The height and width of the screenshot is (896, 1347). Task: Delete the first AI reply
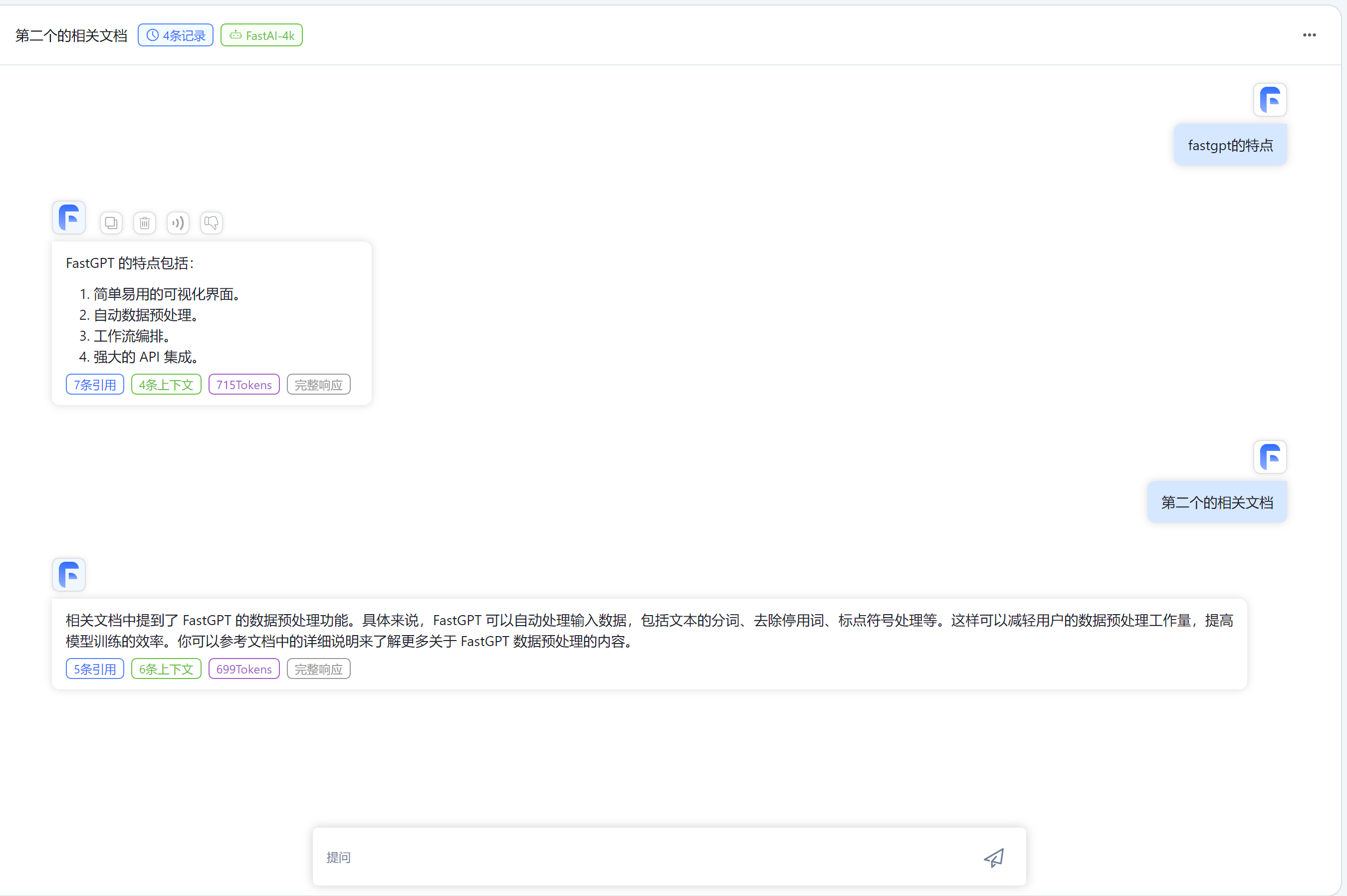145,223
